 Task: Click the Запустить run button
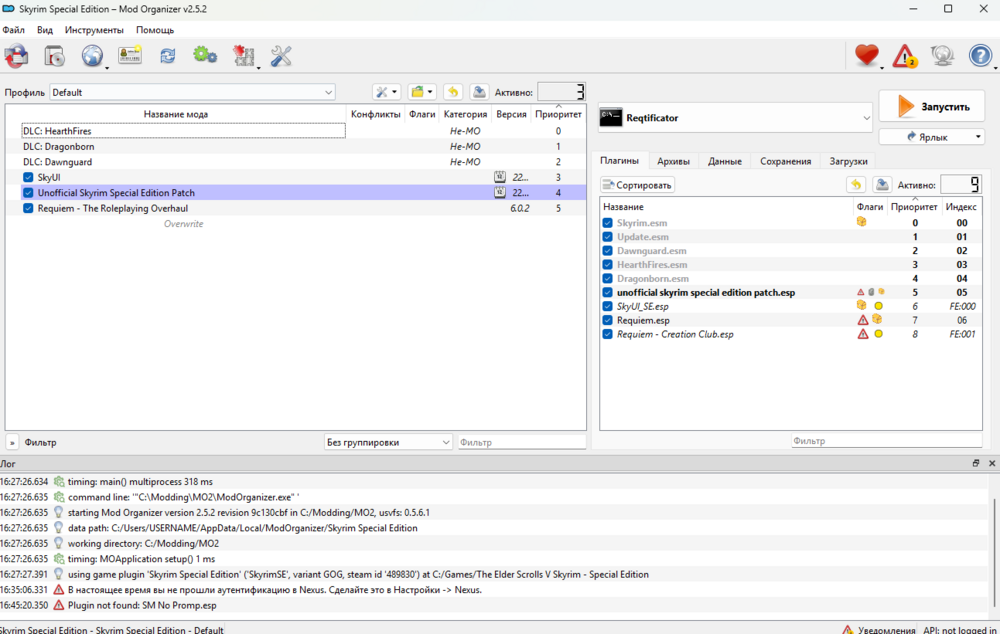coord(932,107)
